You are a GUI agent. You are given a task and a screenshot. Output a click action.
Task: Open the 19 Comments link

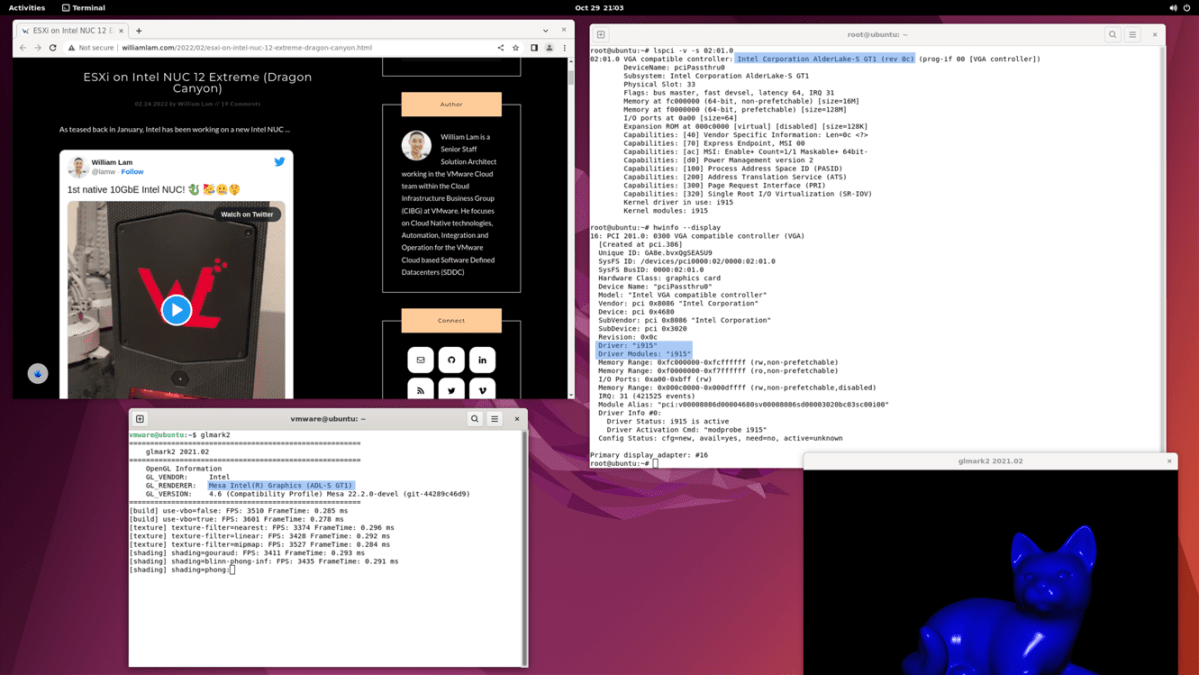coord(241,104)
